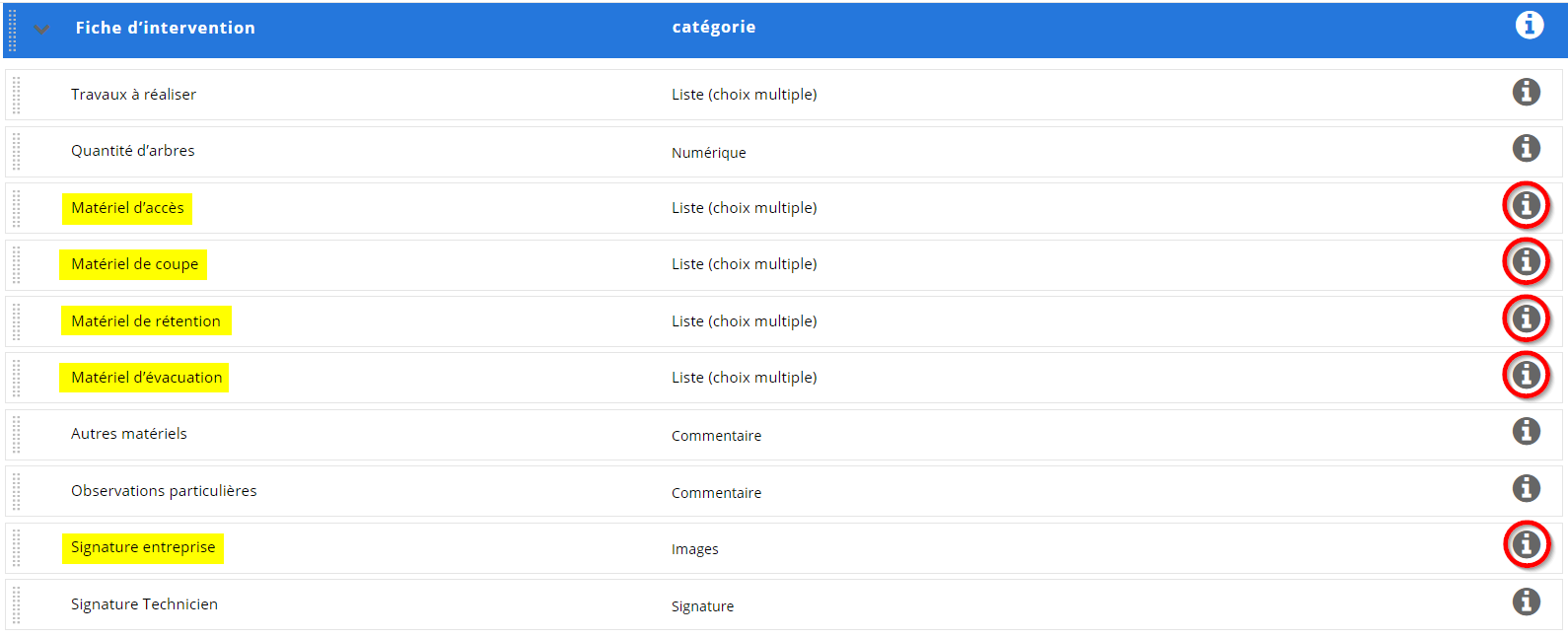1568x637 pixels.
Task: Click info icon on Matériel de coupe row
Action: [1527, 261]
